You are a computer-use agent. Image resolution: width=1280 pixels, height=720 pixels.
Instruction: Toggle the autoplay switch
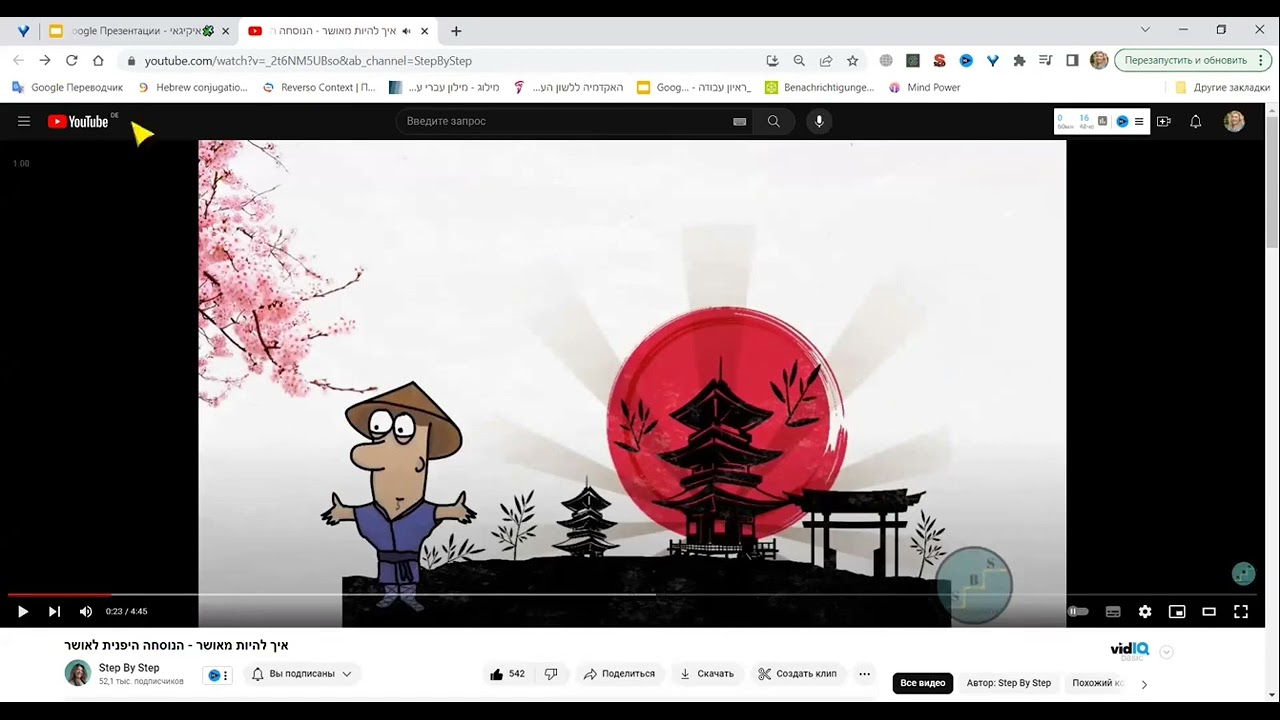[x=1078, y=611]
